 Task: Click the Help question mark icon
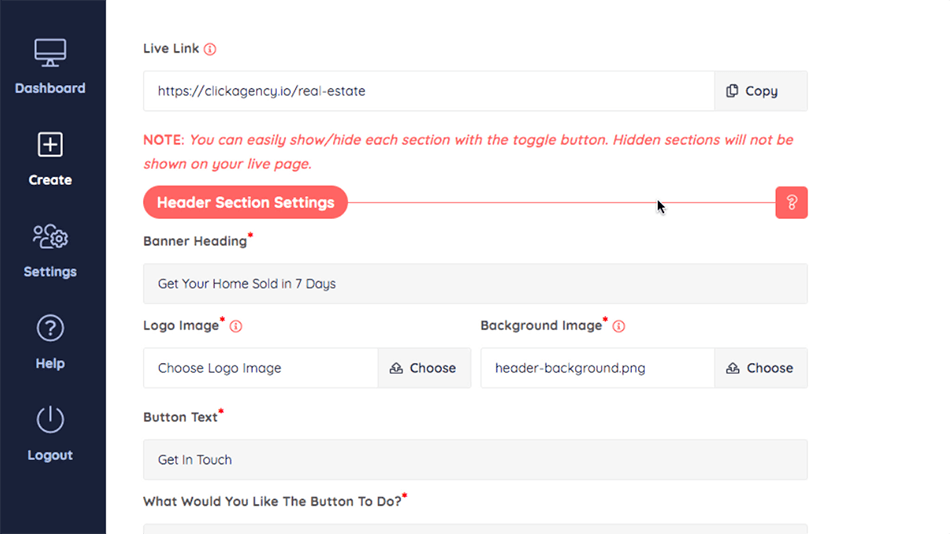(x=50, y=328)
